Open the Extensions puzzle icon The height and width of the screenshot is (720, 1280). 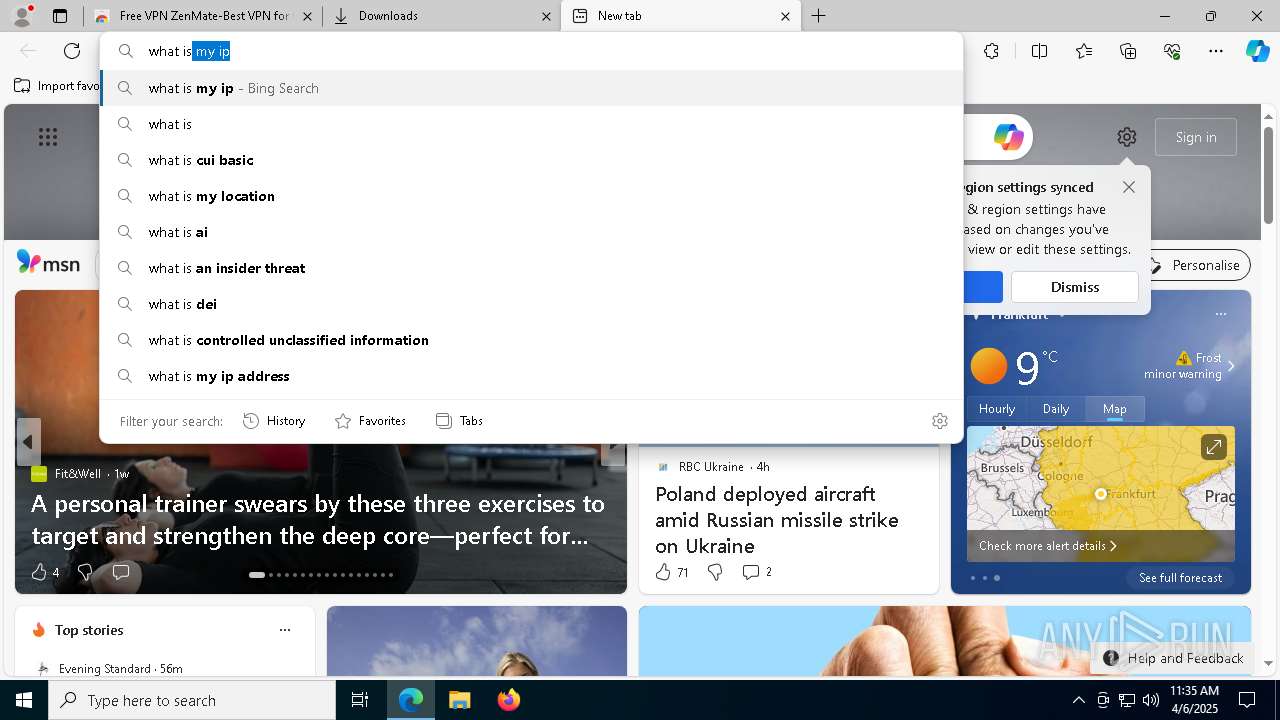click(991, 51)
